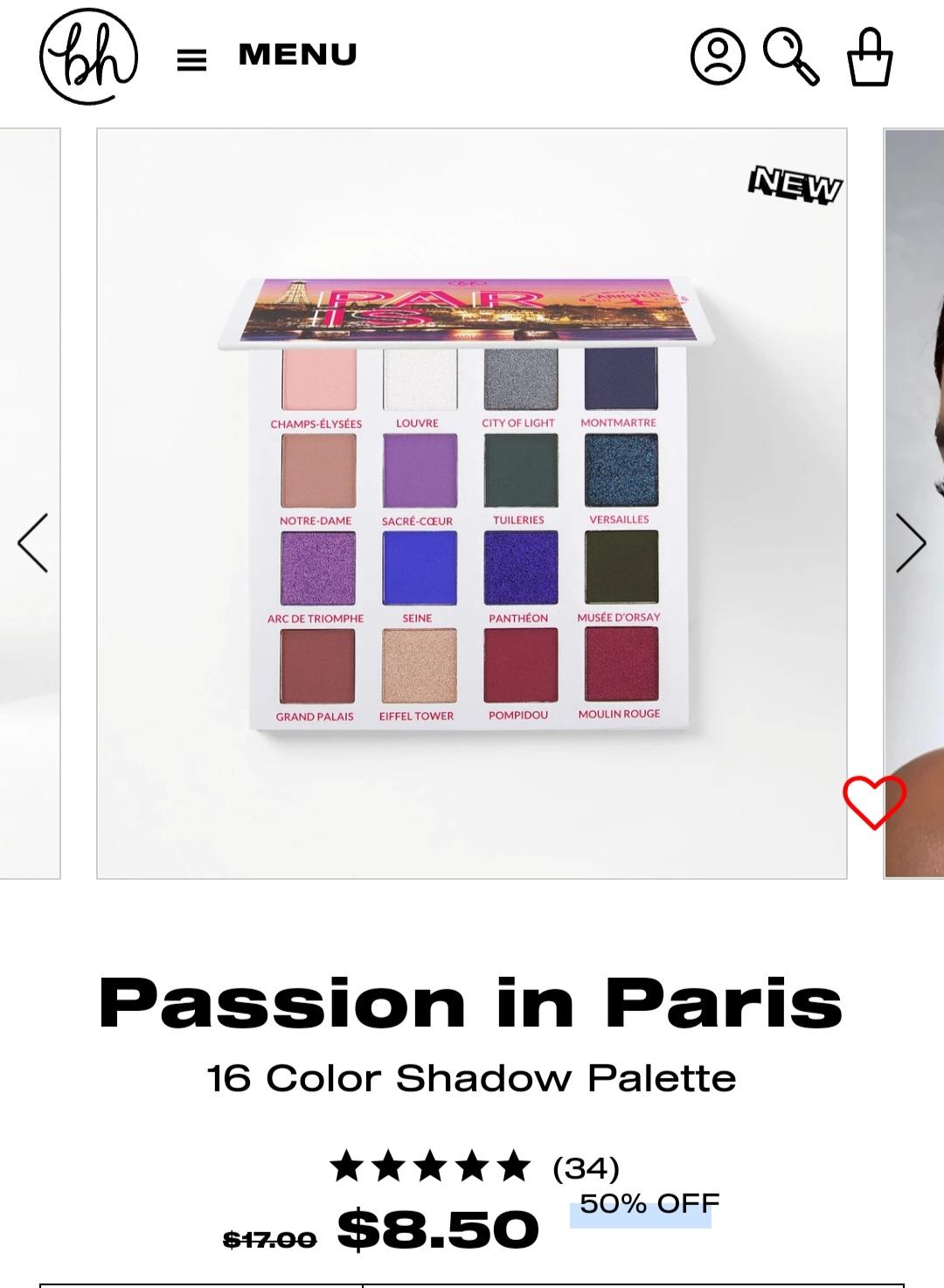
Task: Add palette to wishlist via heart icon
Action: pyautogui.click(x=874, y=801)
